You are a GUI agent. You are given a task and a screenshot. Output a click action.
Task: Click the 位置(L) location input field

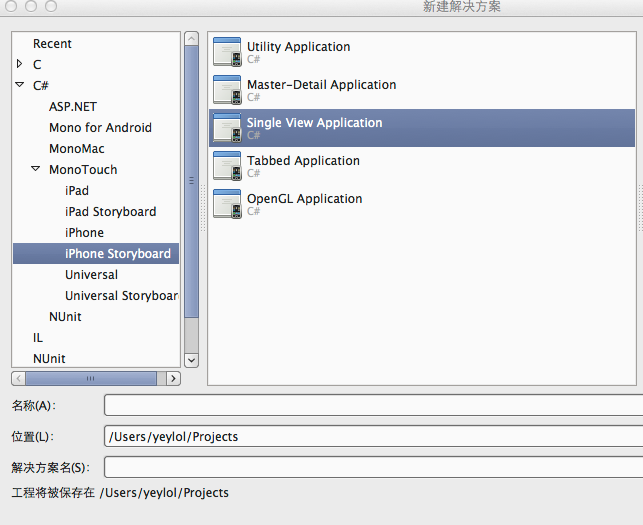374,436
